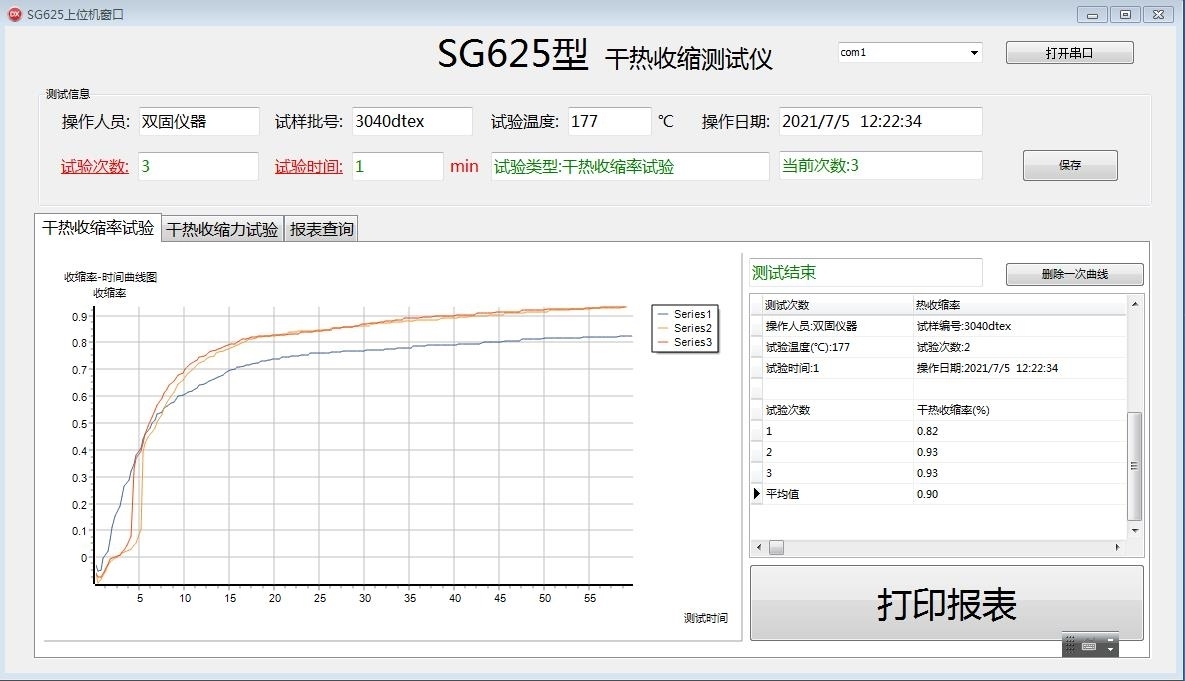Click the 操作人员 text field
Viewport: 1185px width, 681px height.
[x=198, y=122]
